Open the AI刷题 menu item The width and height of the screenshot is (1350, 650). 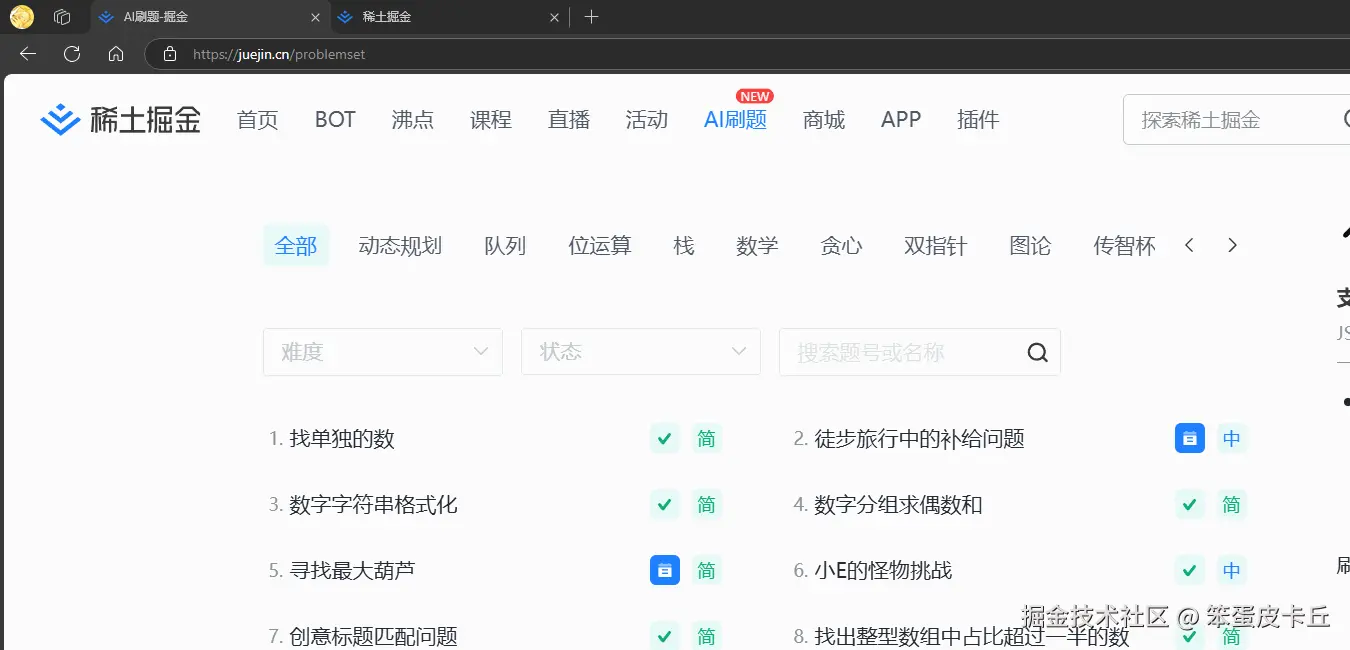point(734,120)
